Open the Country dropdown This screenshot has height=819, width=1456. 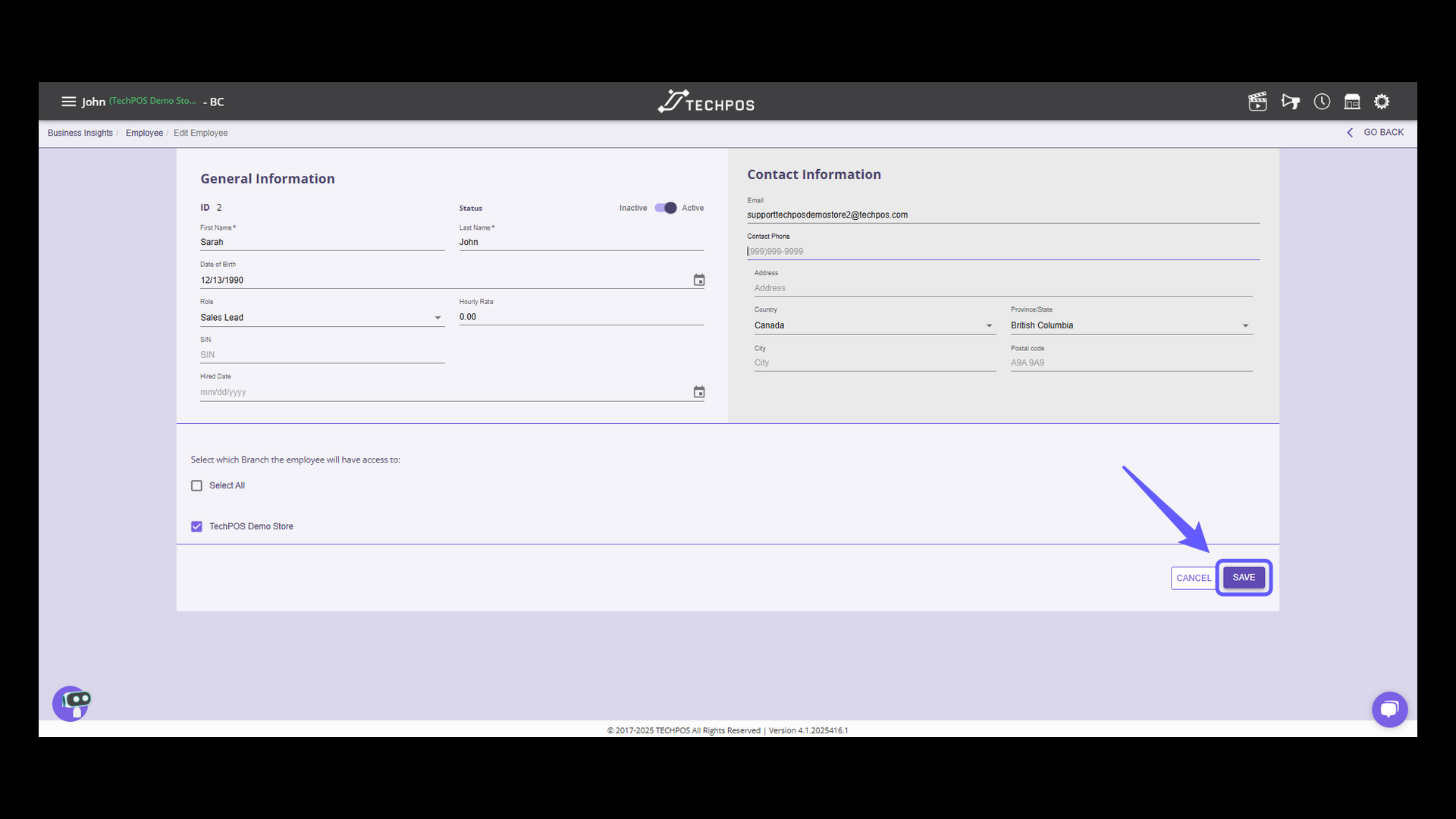coord(988,325)
